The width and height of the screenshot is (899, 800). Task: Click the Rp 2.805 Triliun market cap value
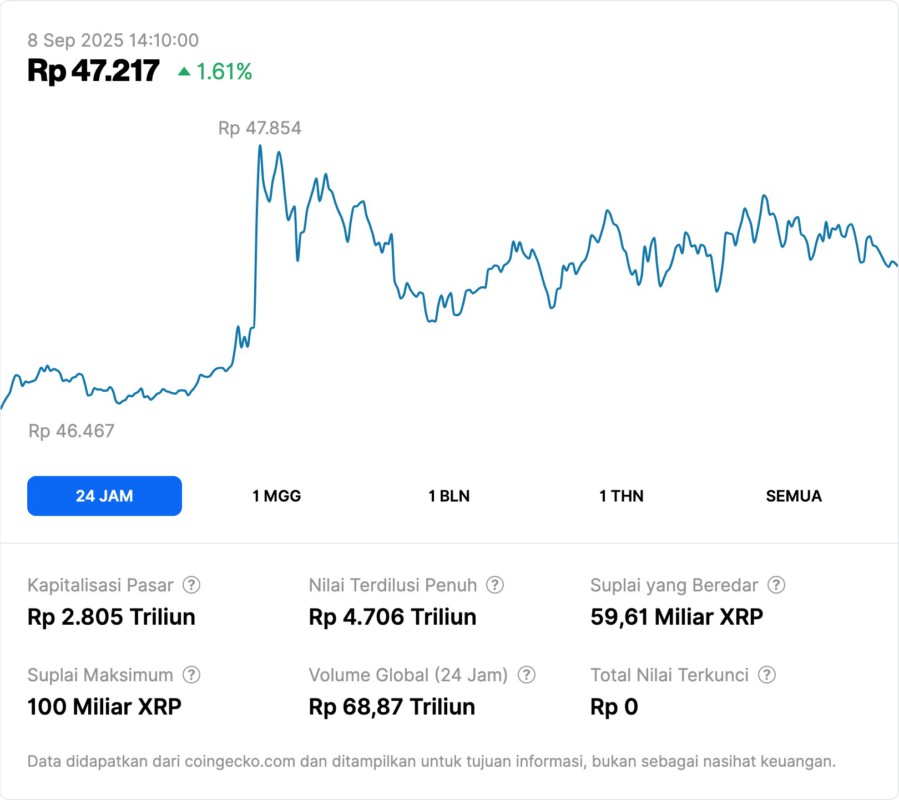pos(111,617)
